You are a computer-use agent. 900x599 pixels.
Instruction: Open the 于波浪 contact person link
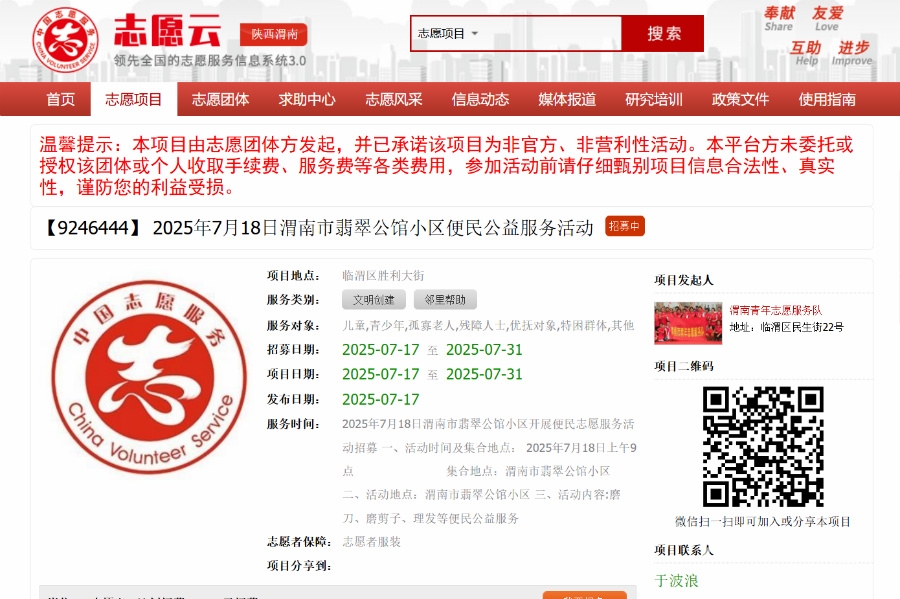click(676, 580)
